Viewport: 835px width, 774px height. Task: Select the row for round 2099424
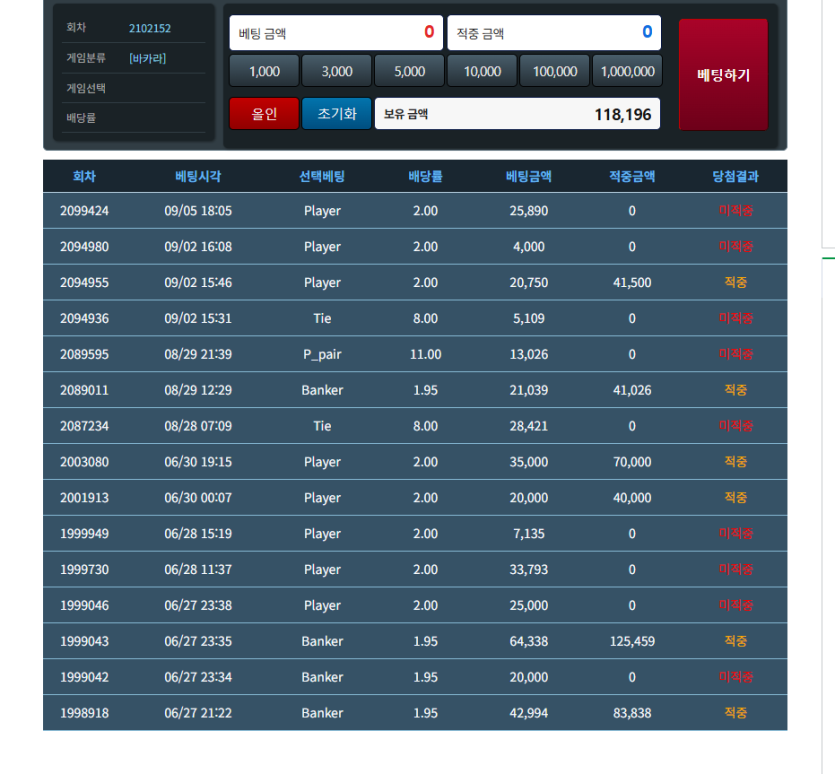click(x=415, y=211)
